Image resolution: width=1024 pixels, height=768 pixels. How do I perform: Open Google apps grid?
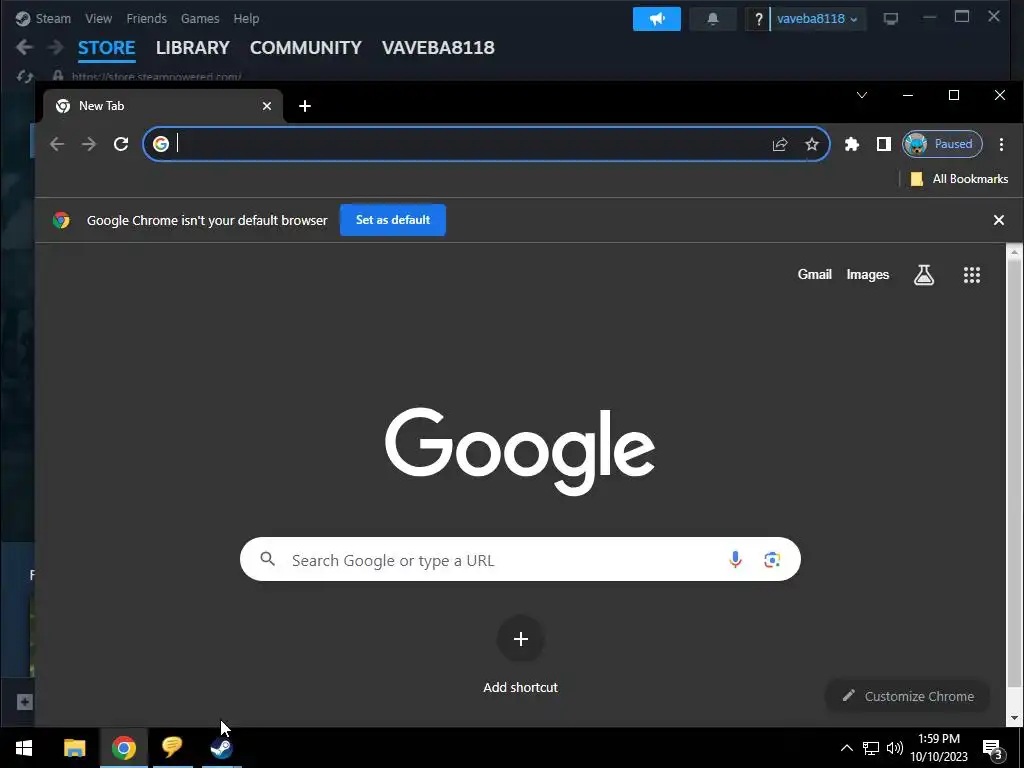972,275
